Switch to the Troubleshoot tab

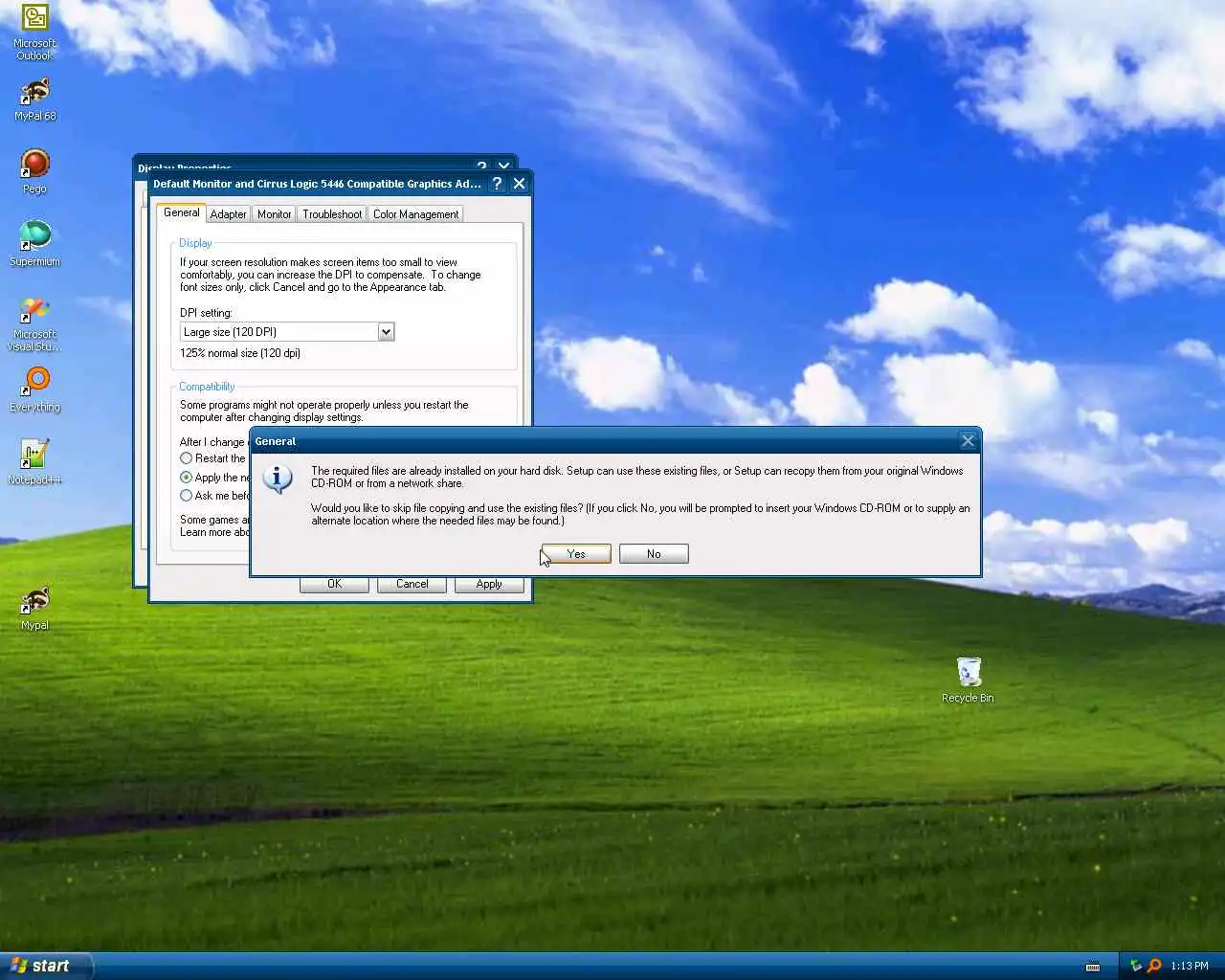pos(332,214)
